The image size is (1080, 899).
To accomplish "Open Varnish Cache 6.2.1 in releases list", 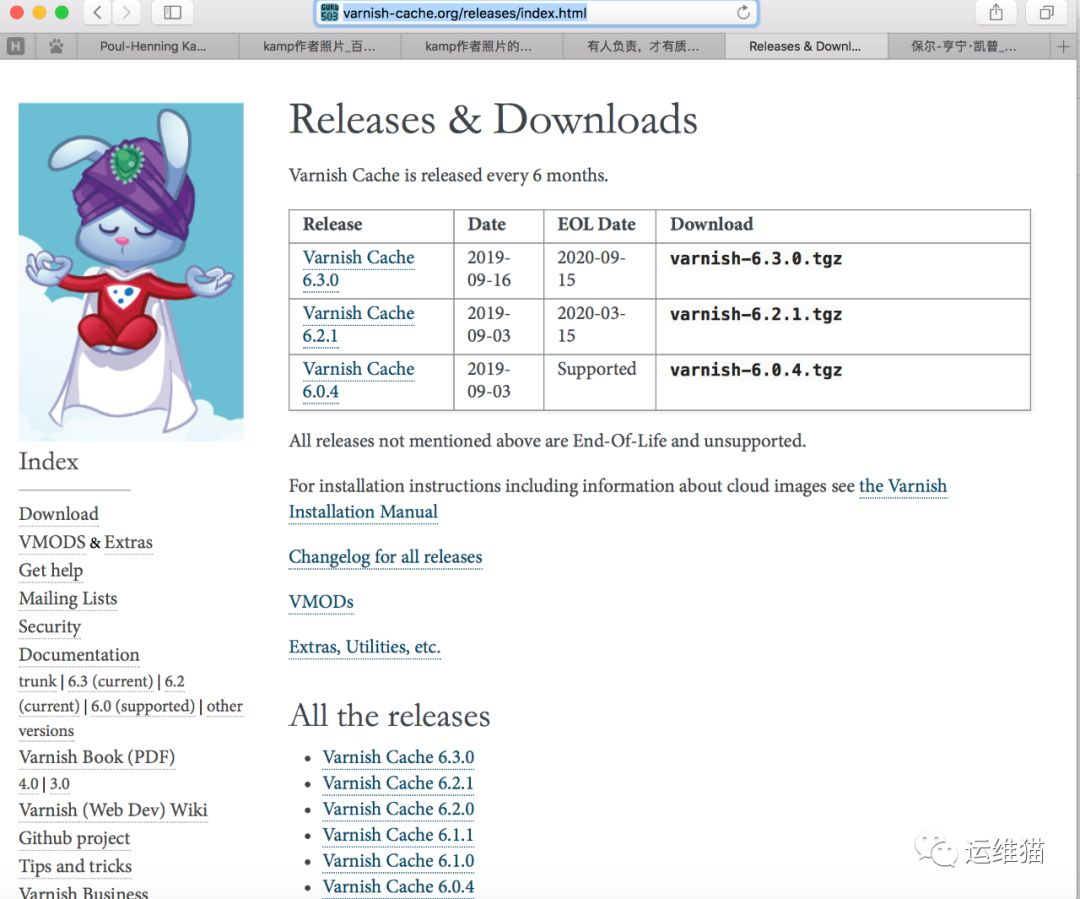I will click(398, 783).
